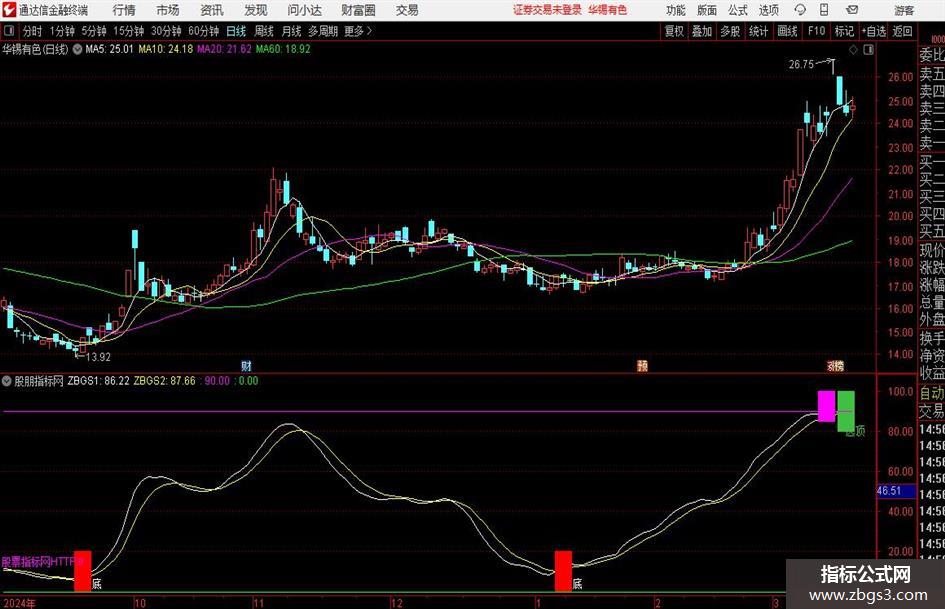The width and height of the screenshot is (945, 609).
Task: Click the first red 底 signal bar
Action: click(x=83, y=570)
